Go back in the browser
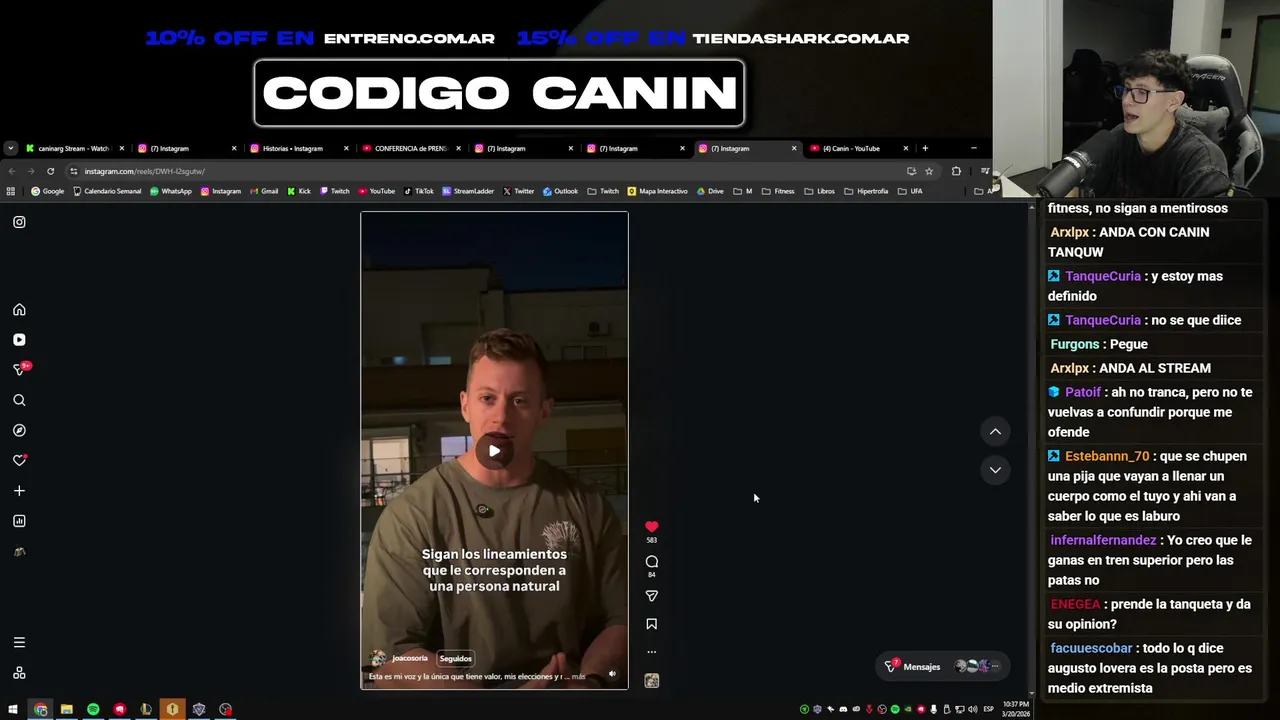 click(12, 171)
